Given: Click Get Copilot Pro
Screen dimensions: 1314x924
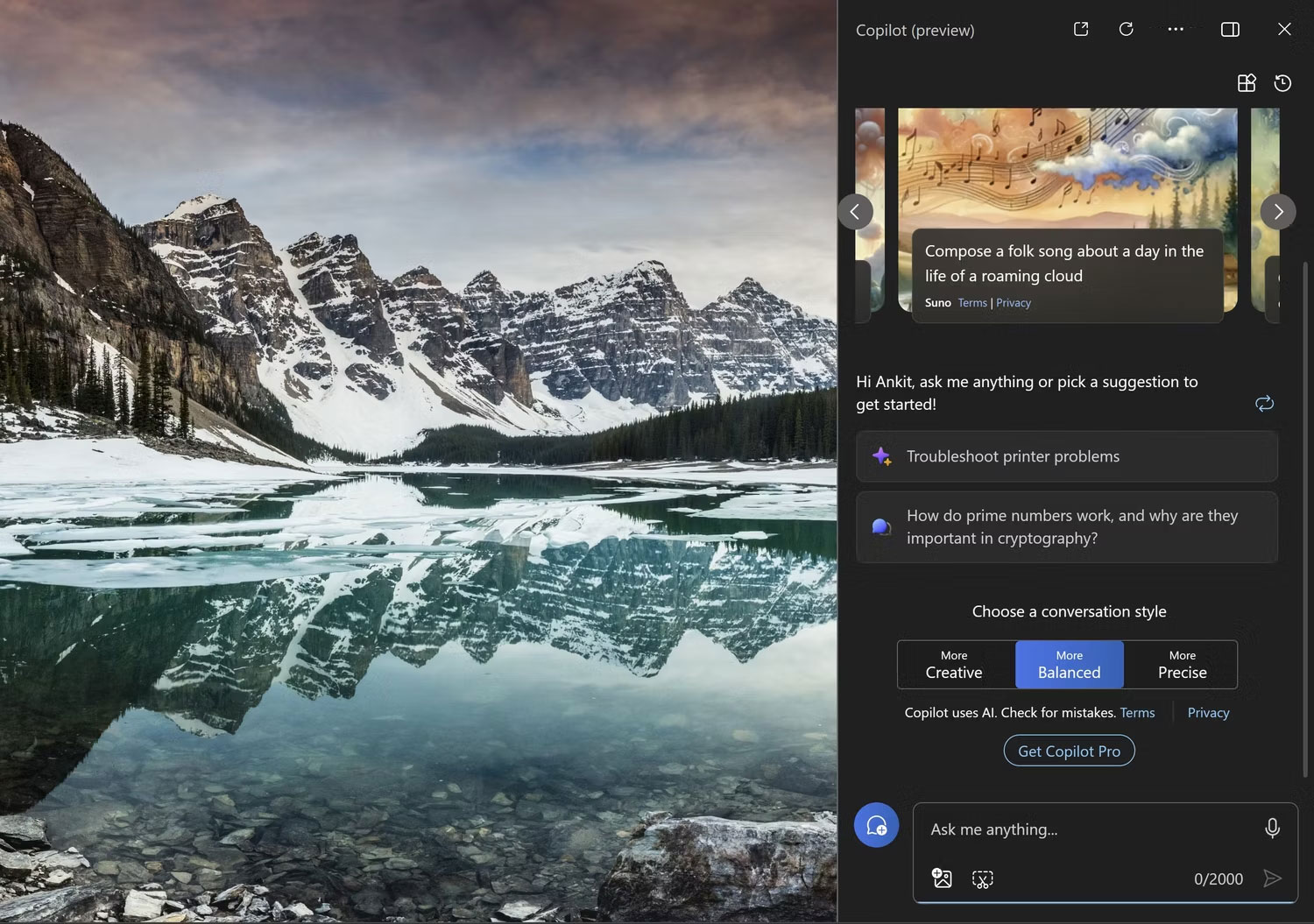Looking at the screenshot, I should [x=1068, y=751].
